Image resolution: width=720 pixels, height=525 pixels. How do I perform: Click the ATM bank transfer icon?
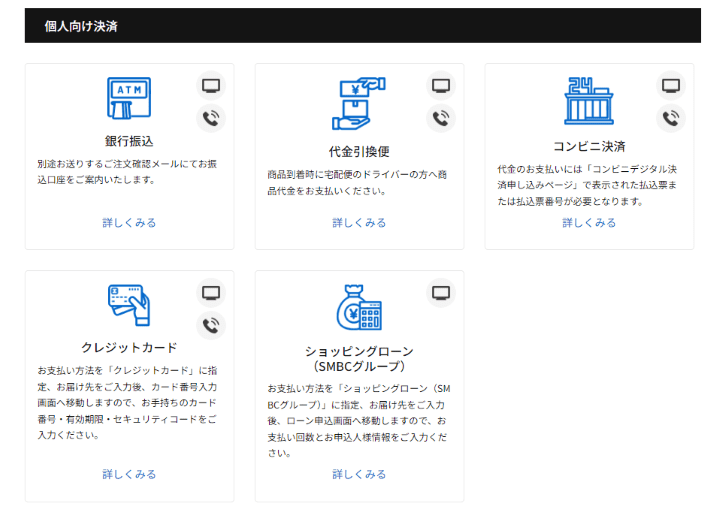tap(129, 99)
